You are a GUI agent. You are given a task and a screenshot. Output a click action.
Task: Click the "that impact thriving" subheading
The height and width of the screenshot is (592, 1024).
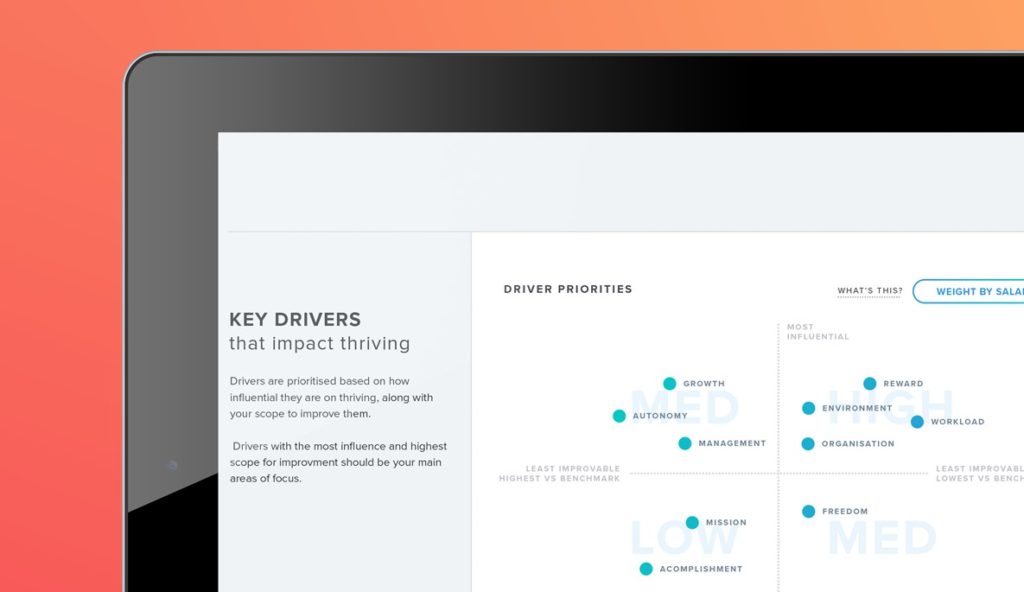click(x=319, y=344)
